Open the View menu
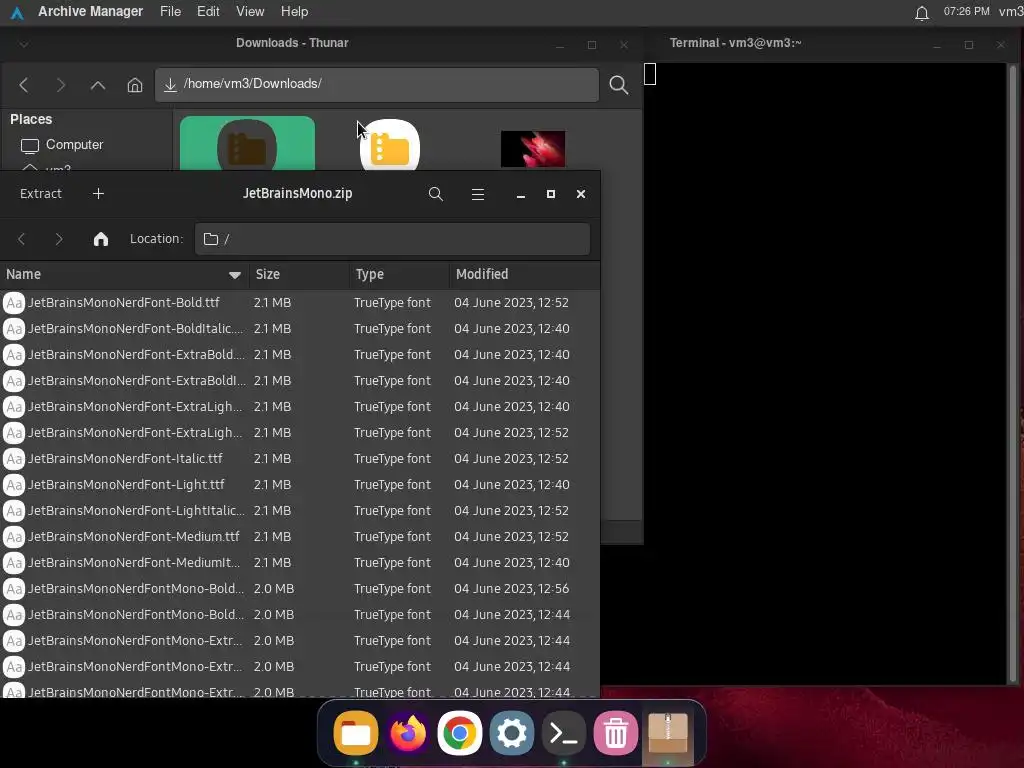Viewport: 1024px width, 768px height. (x=250, y=12)
